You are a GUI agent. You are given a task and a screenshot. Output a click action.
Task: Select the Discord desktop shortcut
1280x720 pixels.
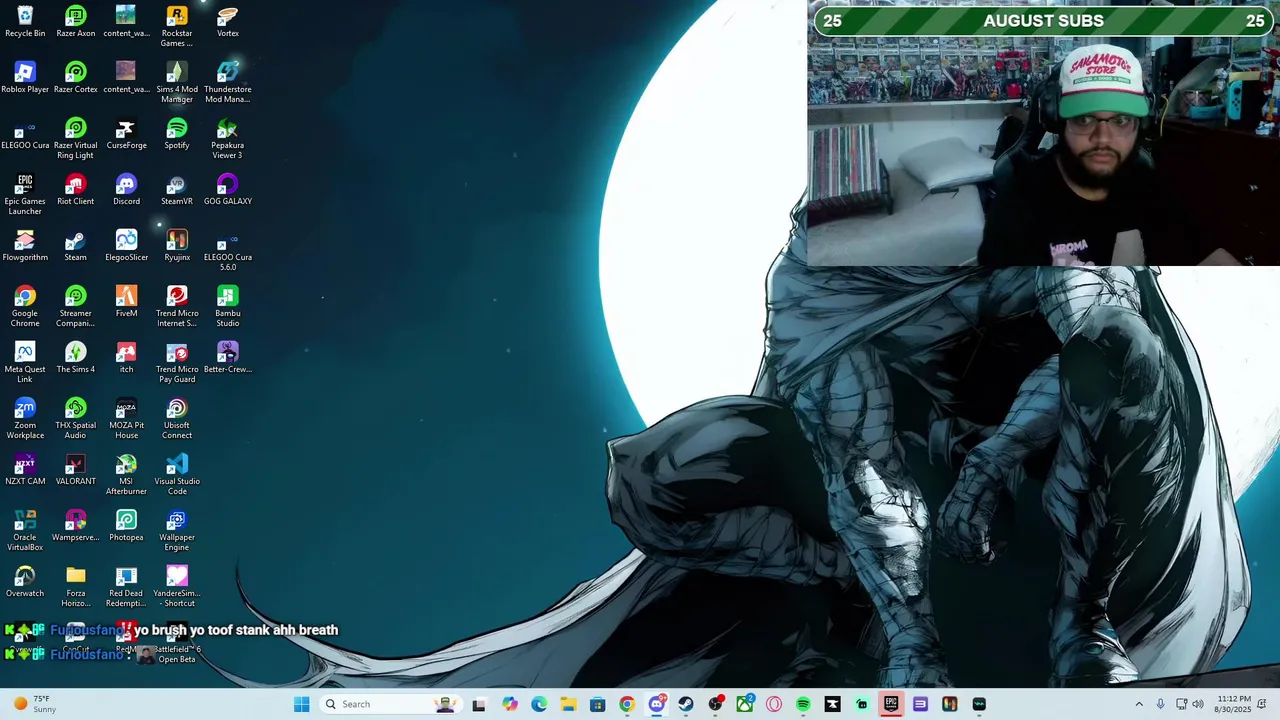coord(126,189)
